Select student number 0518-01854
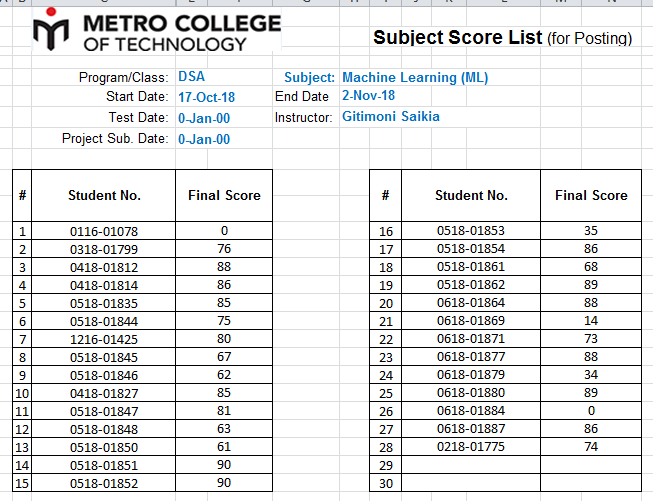Image resolution: width=653 pixels, height=501 pixels. tap(471, 249)
